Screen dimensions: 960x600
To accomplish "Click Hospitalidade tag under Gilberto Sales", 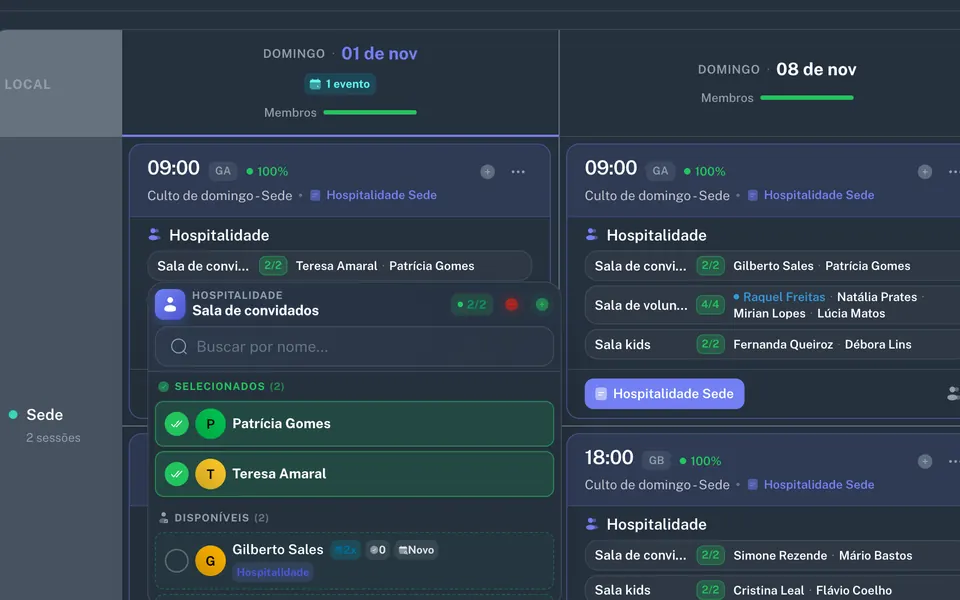I will click(272, 572).
